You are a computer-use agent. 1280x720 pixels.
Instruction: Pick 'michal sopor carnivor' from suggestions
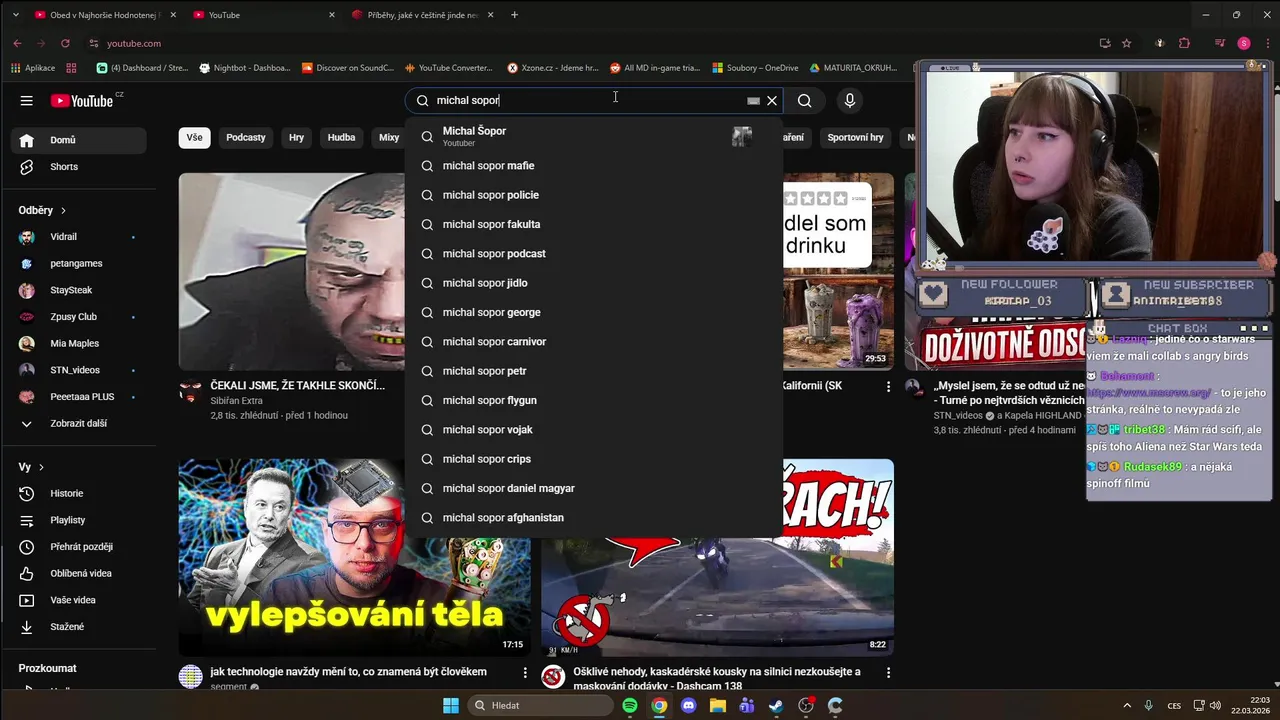[594, 342]
